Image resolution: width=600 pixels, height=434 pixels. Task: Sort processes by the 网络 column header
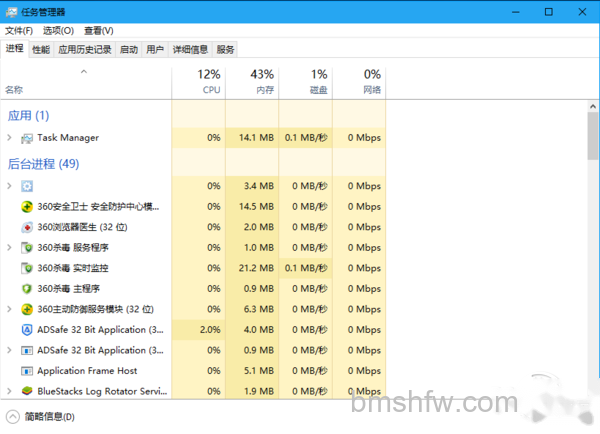[359, 82]
